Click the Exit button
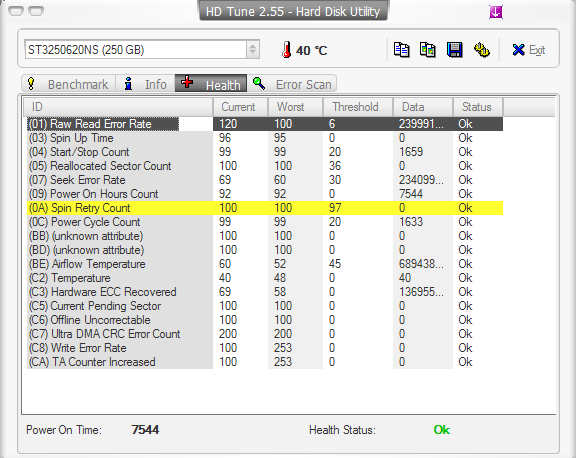The image size is (576, 458). [529, 50]
